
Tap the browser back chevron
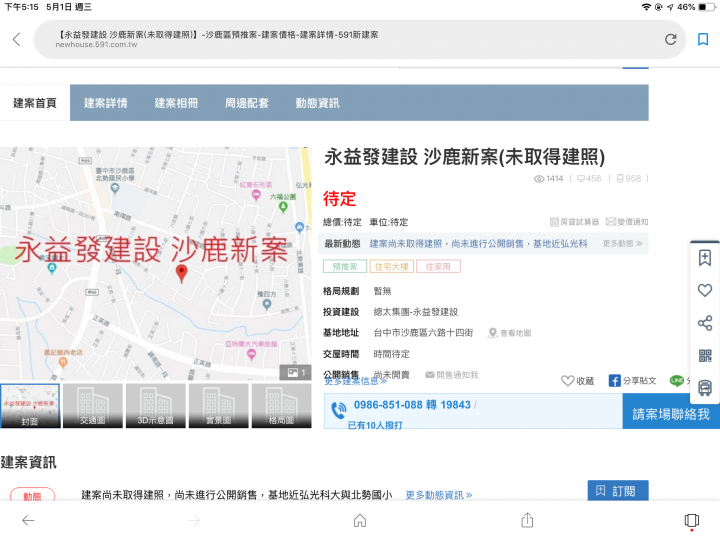tap(17, 39)
